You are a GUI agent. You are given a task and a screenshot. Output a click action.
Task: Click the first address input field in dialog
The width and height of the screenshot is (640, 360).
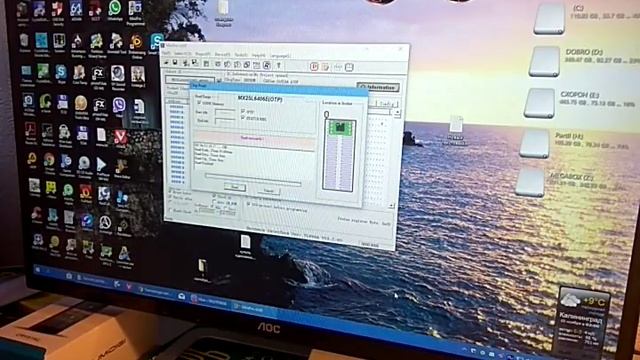click(225, 112)
